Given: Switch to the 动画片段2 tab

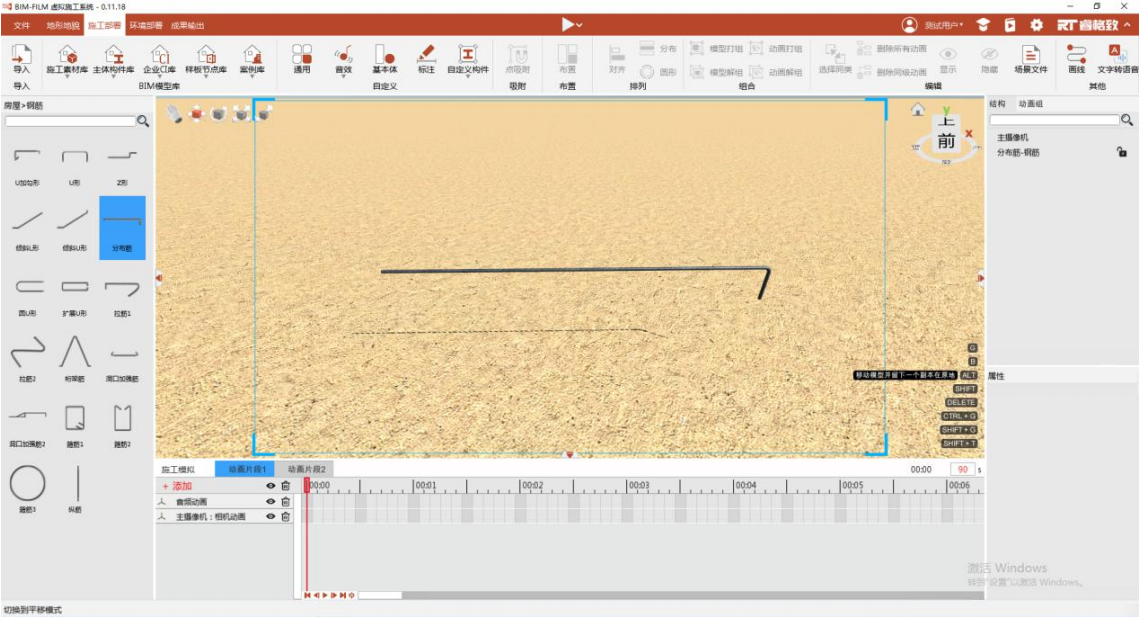Looking at the screenshot, I should 306,469.
